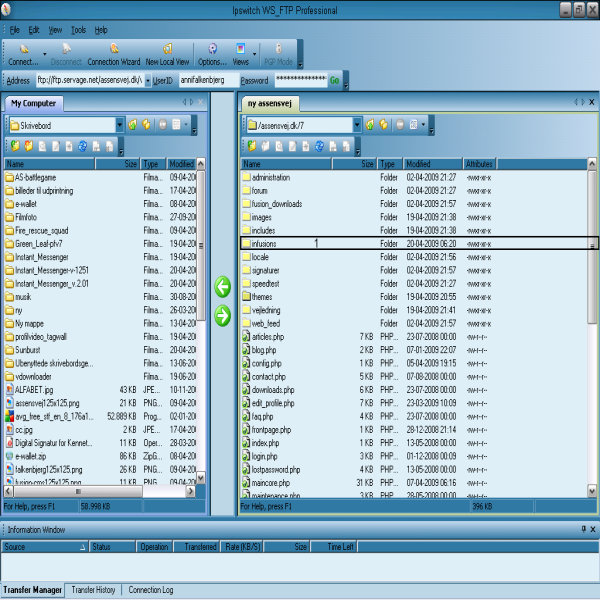
Task: Click into the Address field
Action: (x=90, y=80)
